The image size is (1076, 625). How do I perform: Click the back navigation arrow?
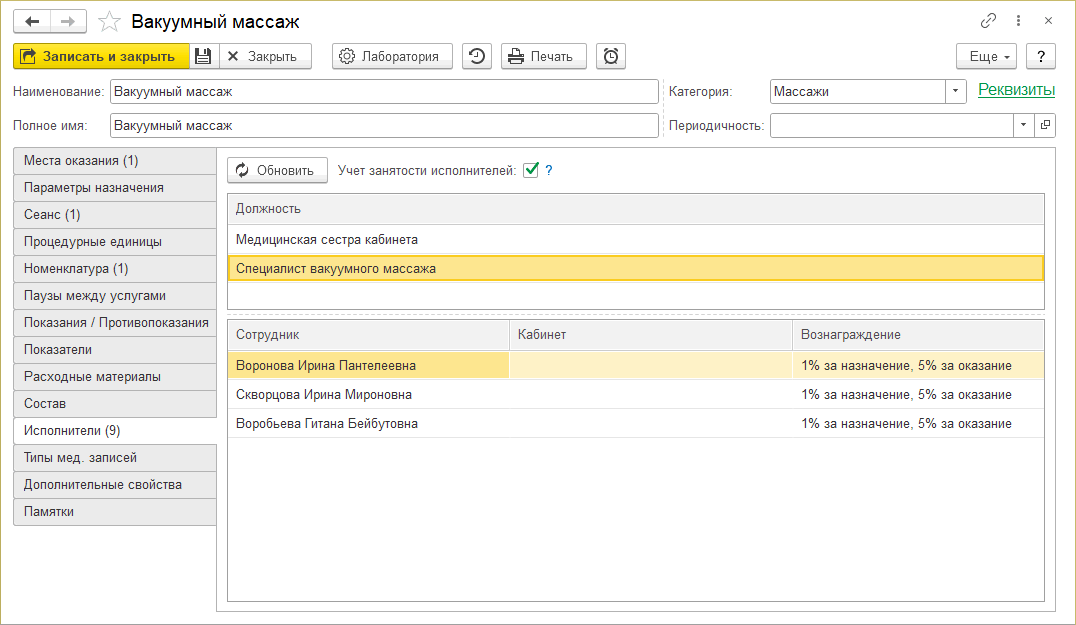[x=32, y=21]
